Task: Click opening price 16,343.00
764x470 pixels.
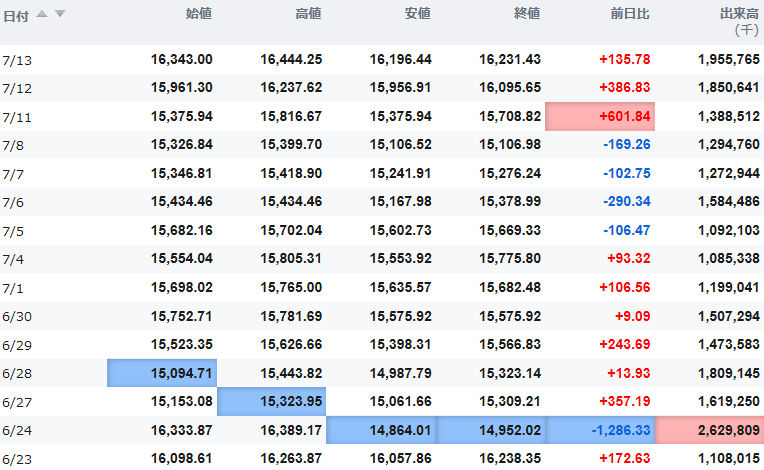Action: pyautogui.click(x=182, y=59)
